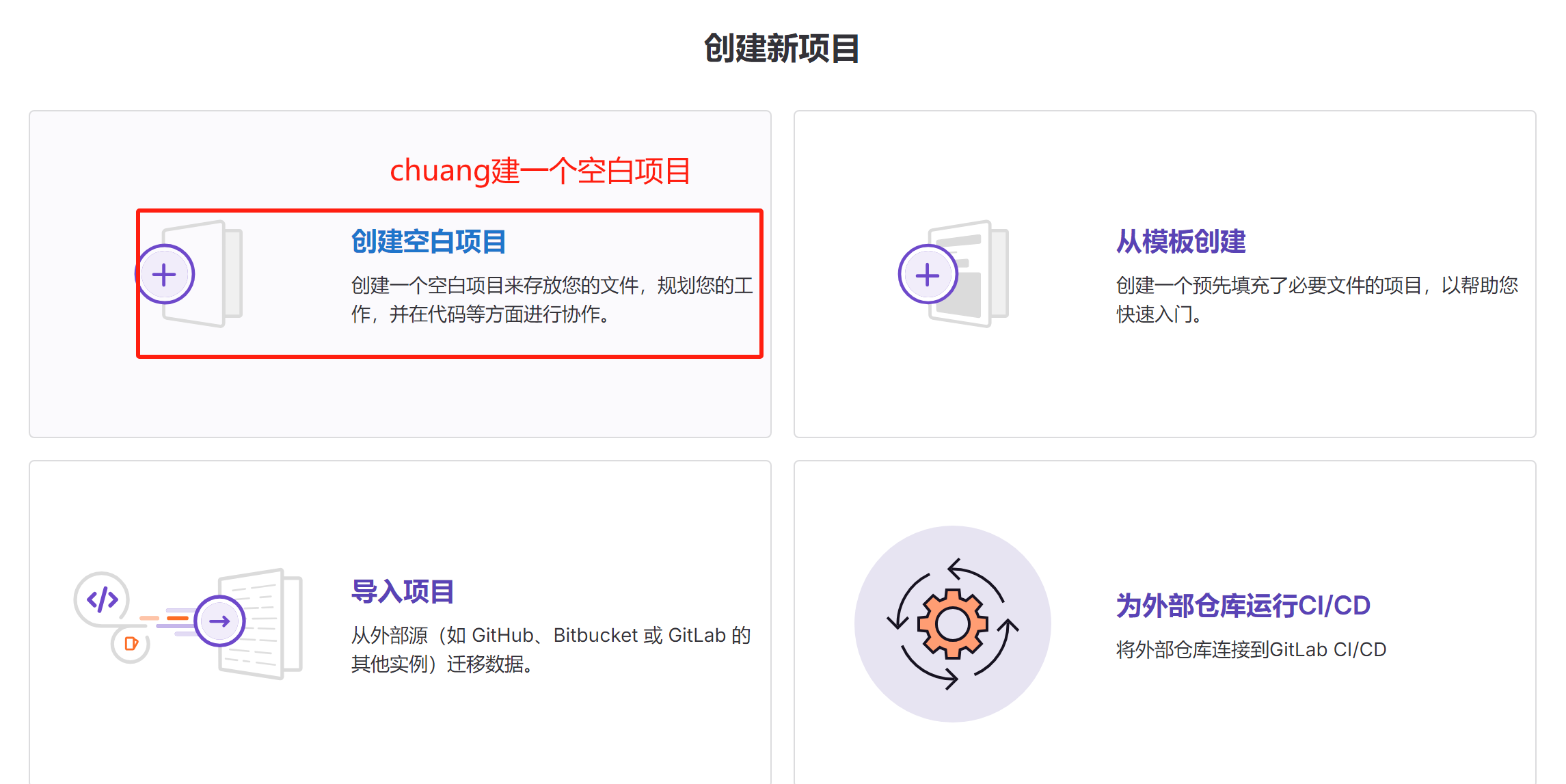Click the 将外部仓库连接到GitLab CI/CD description
The image size is (1566, 784).
1251,649
